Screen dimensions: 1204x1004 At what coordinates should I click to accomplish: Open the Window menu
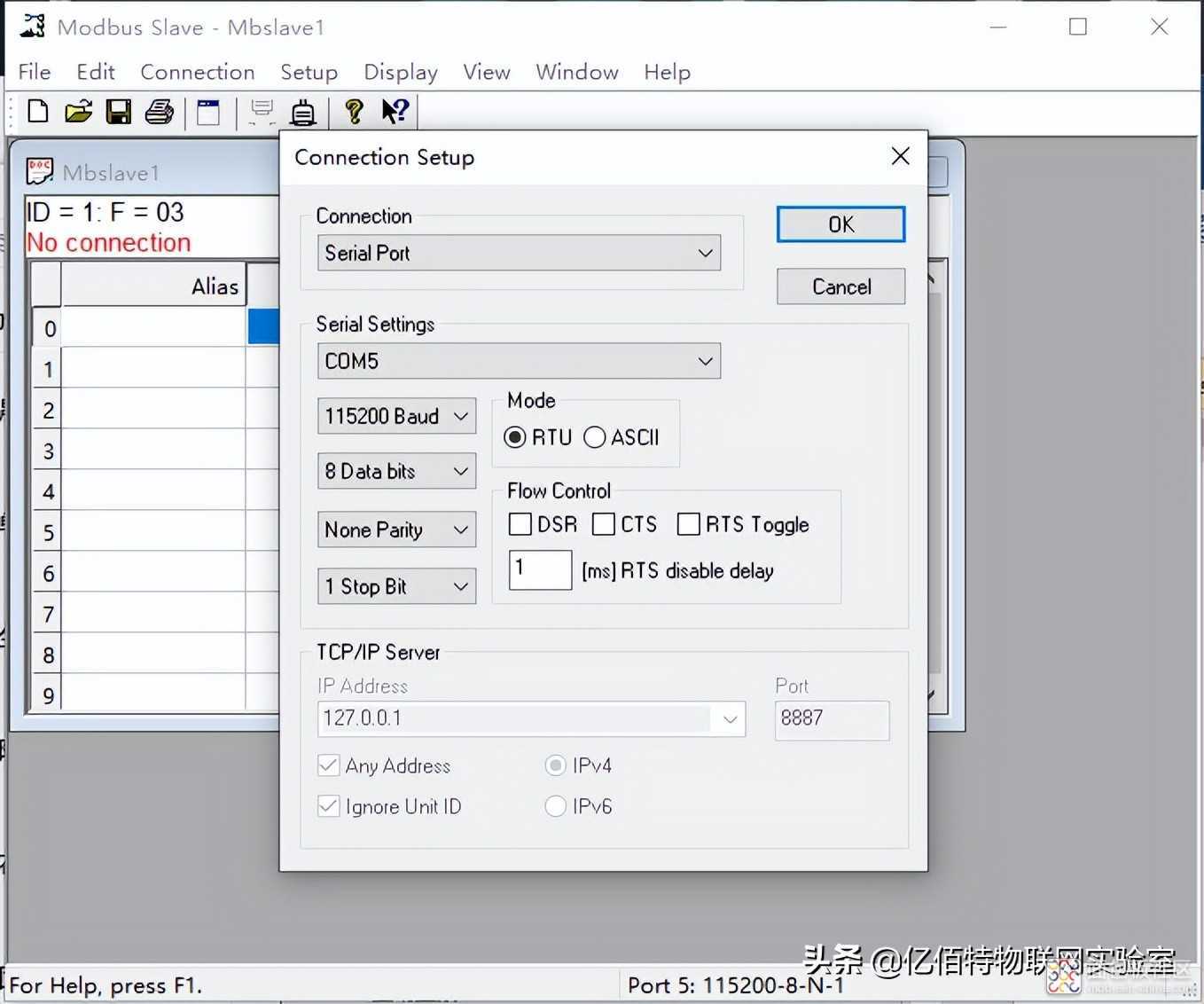coord(577,72)
